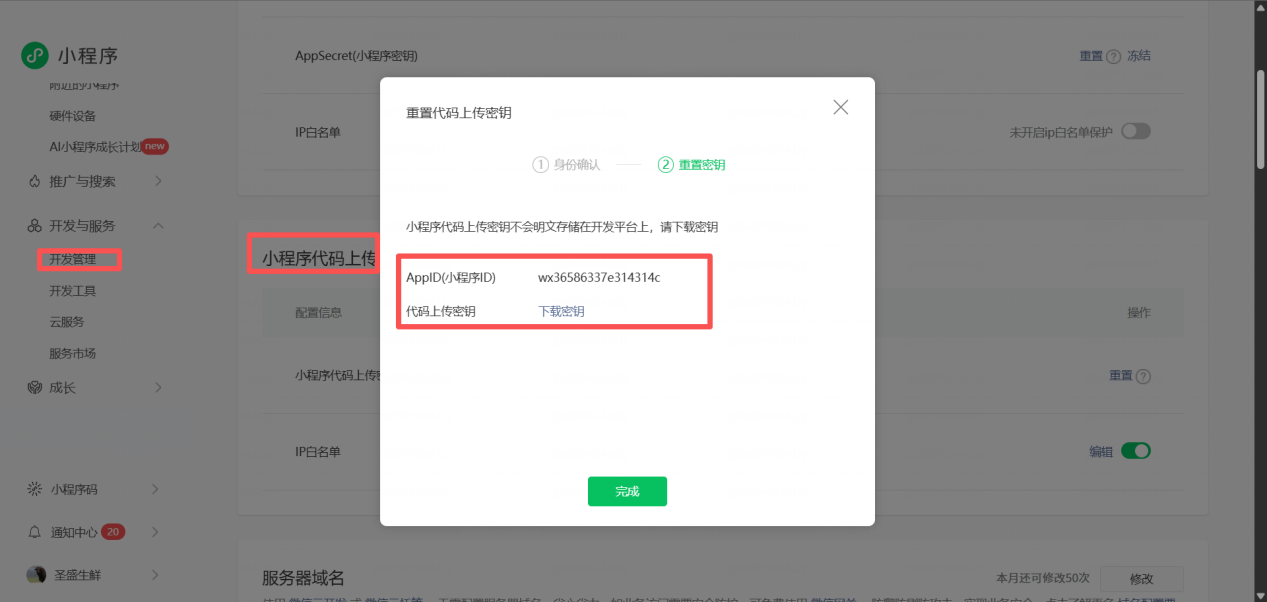Click the 身份确认 step indicator
This screenshot has width=1267, height=602.
566,165
